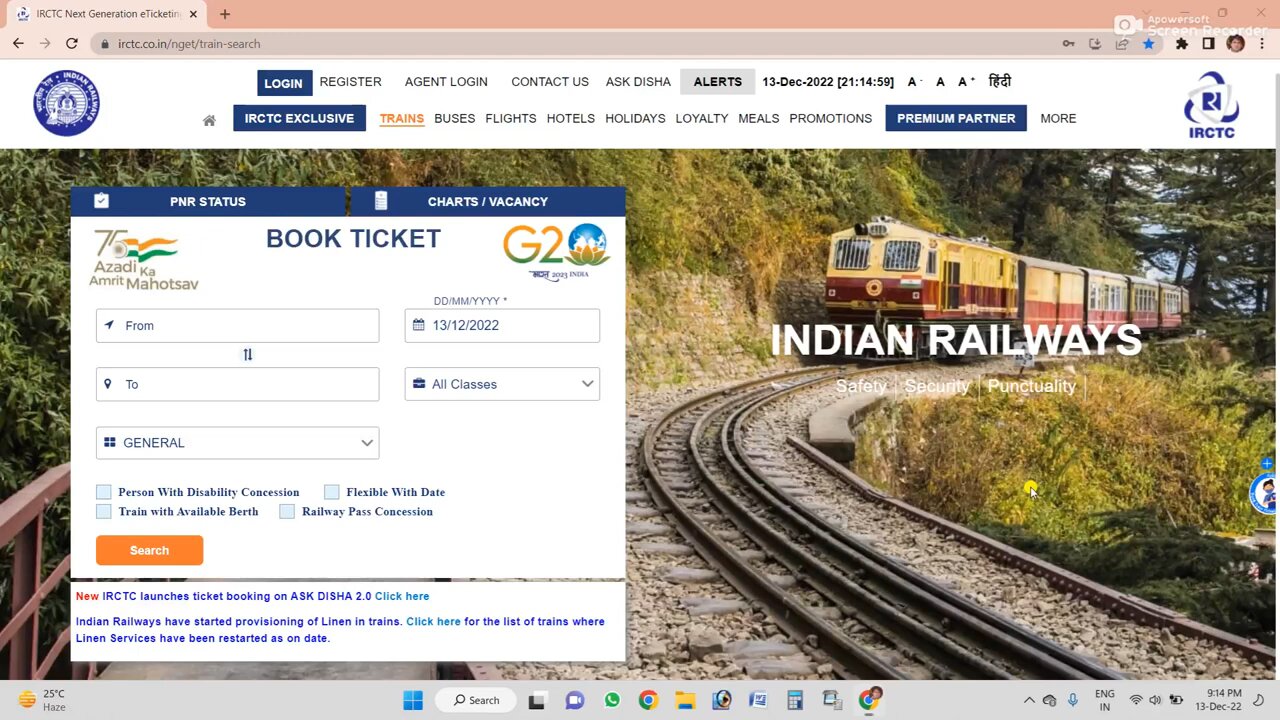Share this page icon in address bar
The width and height of the screenshot is (1280, 720).
click(x=1122, y=44)
